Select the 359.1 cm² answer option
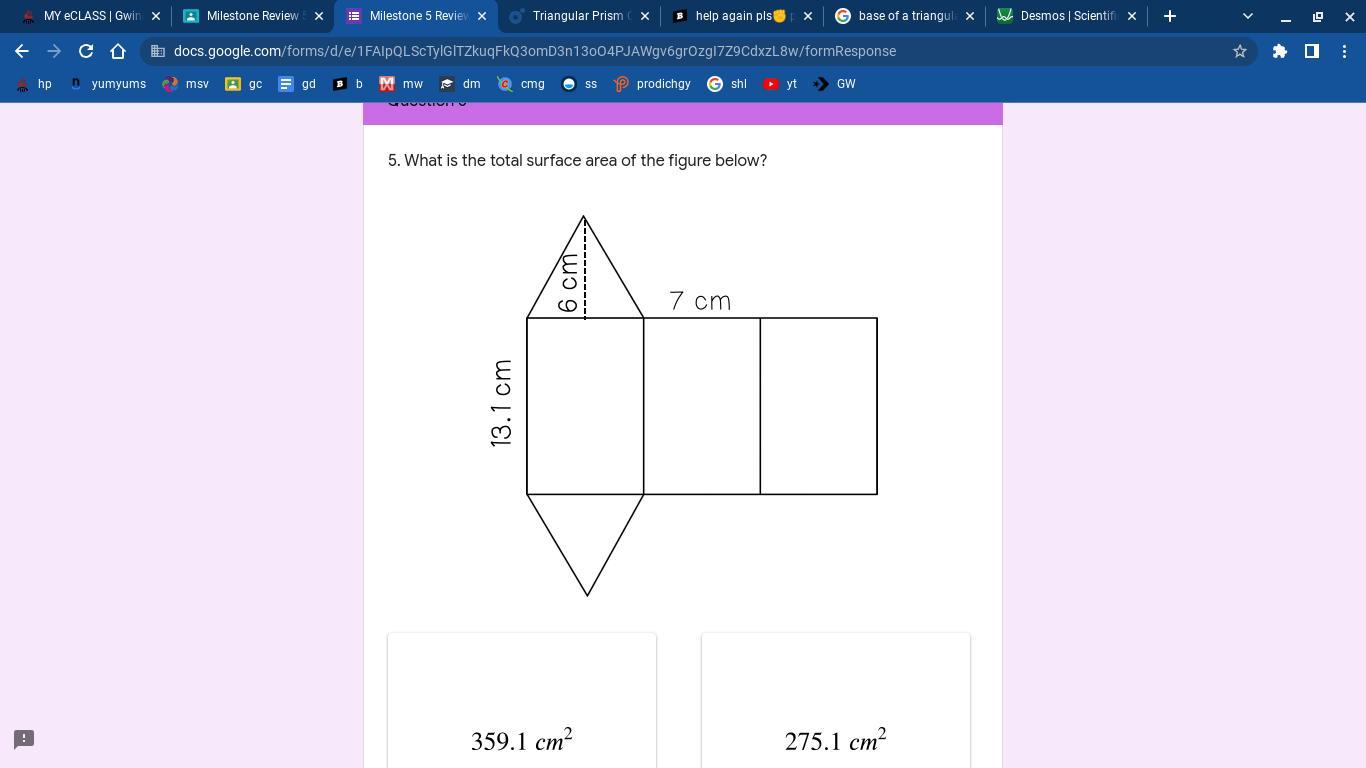The height and width of the screenshot is (768, 1366). [522, 700]
